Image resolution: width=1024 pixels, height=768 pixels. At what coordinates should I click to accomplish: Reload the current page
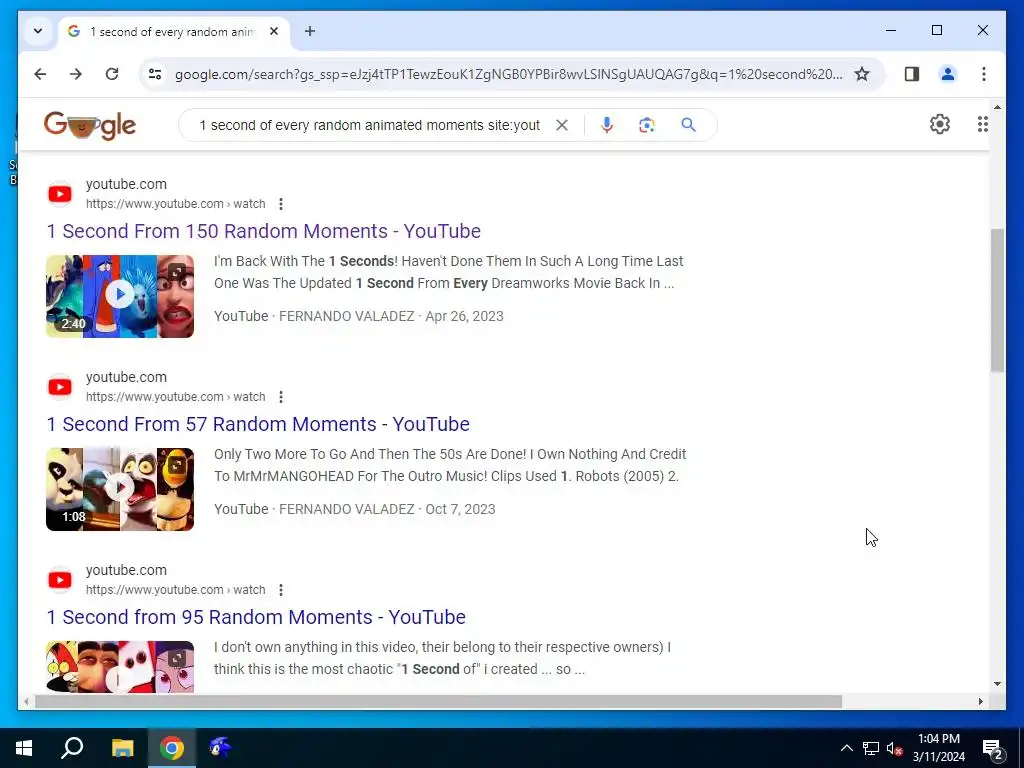112,74
